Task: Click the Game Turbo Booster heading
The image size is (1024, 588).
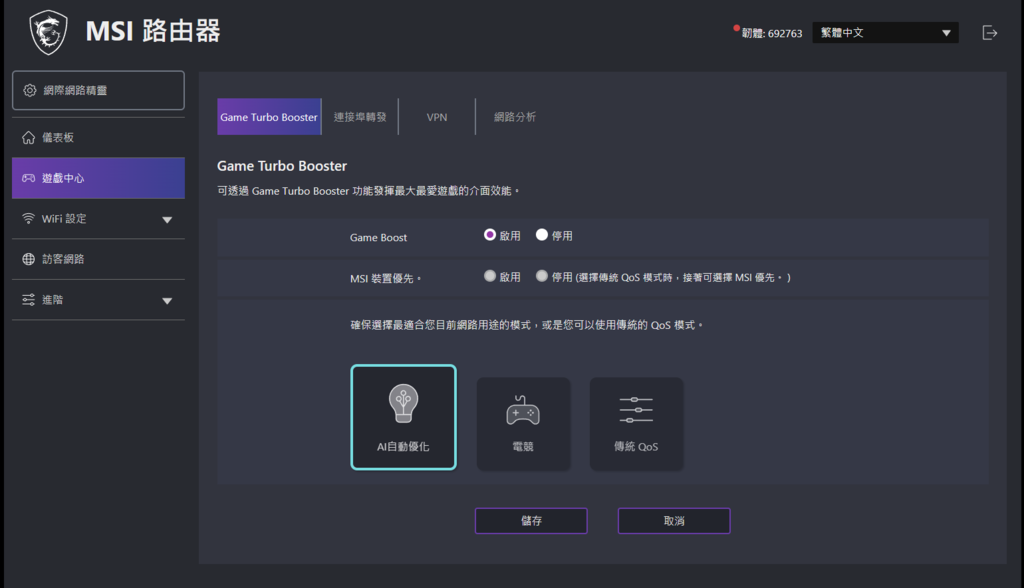Action: (282, 166)
